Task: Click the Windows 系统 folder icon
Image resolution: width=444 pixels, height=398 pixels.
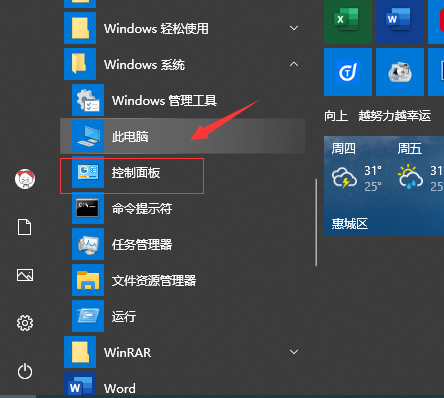Action: pyautogui.click(x=80, y=64)
